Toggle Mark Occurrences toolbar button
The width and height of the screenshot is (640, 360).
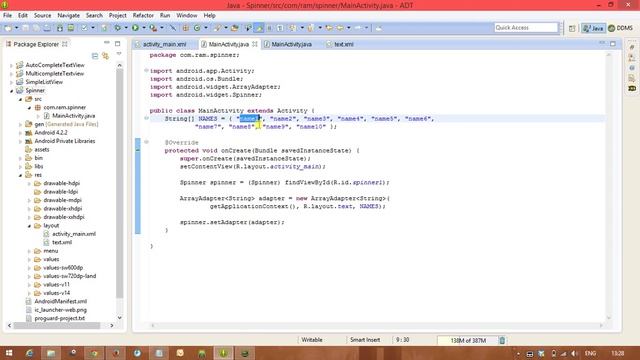[x=259, y=28]
